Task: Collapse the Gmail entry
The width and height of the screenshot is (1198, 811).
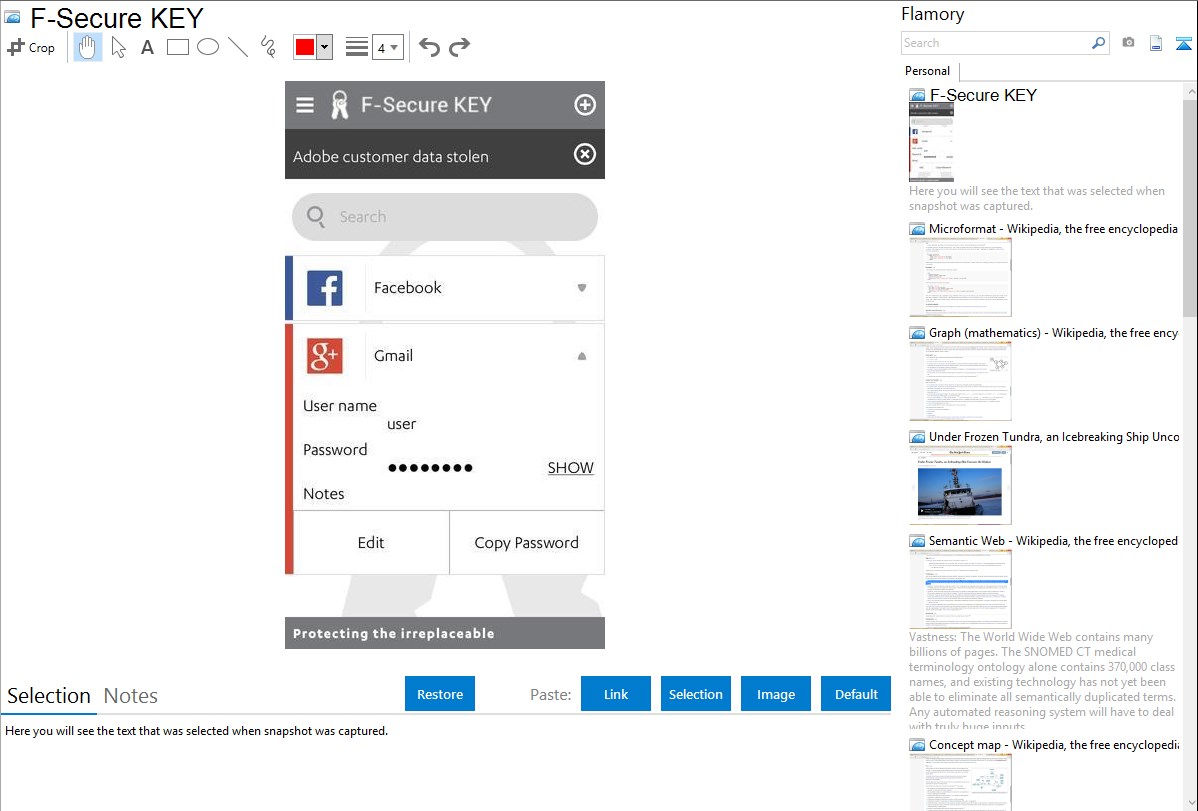Action: point(581,356)
